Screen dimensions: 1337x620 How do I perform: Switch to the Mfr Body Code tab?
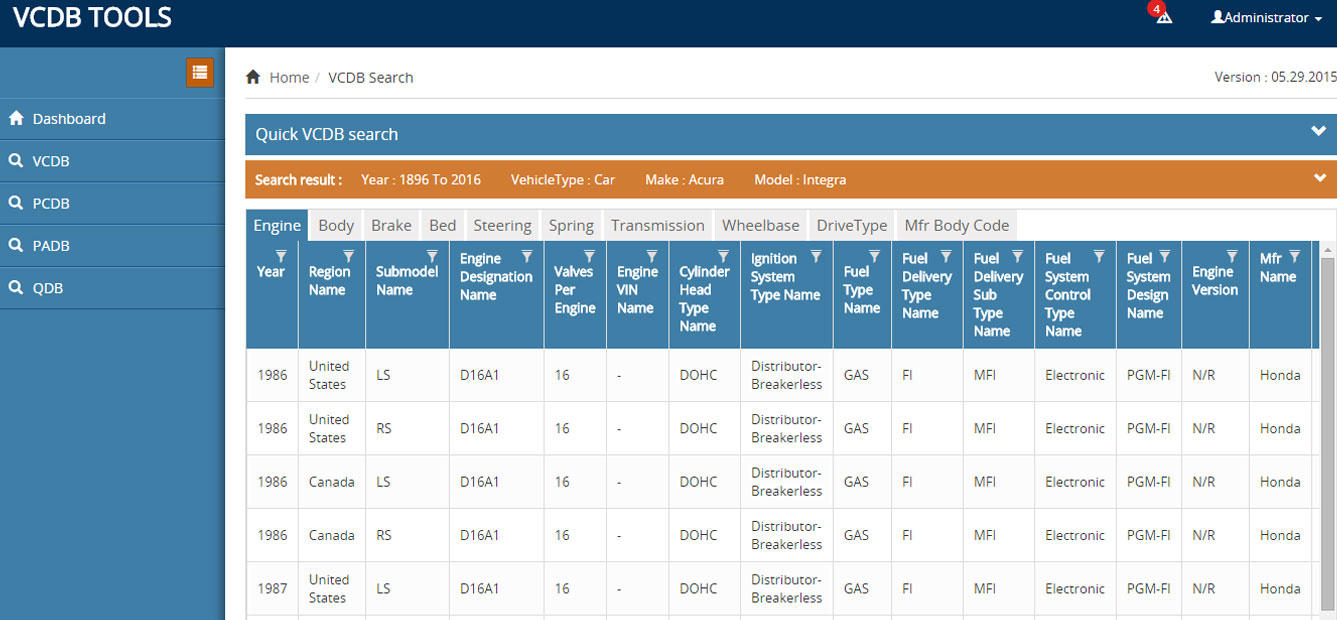pos(957,225)
